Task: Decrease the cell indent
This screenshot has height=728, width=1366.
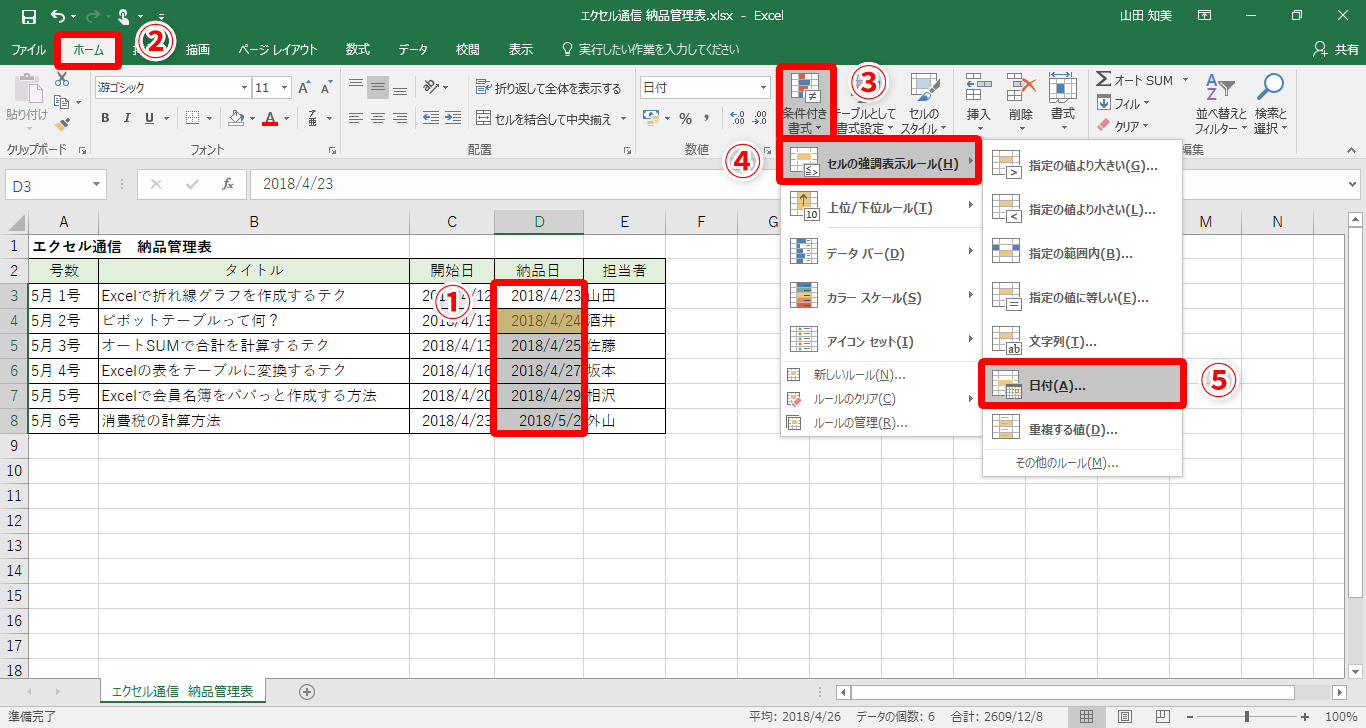Action: 431,118
